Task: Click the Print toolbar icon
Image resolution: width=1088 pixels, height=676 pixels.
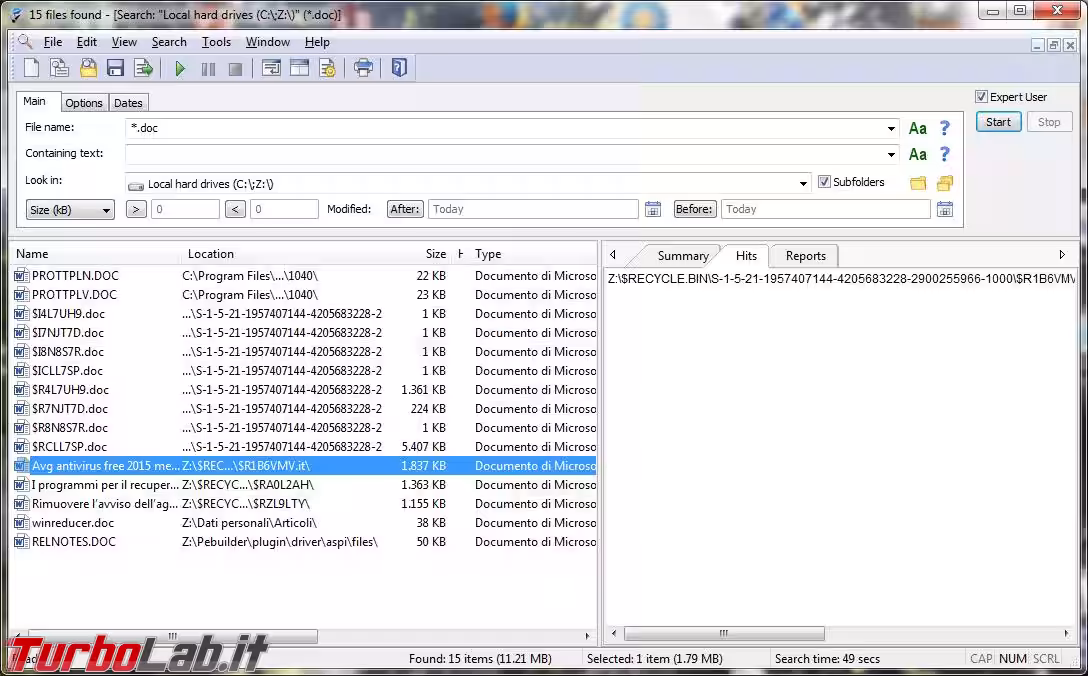Action: (364, 68)
